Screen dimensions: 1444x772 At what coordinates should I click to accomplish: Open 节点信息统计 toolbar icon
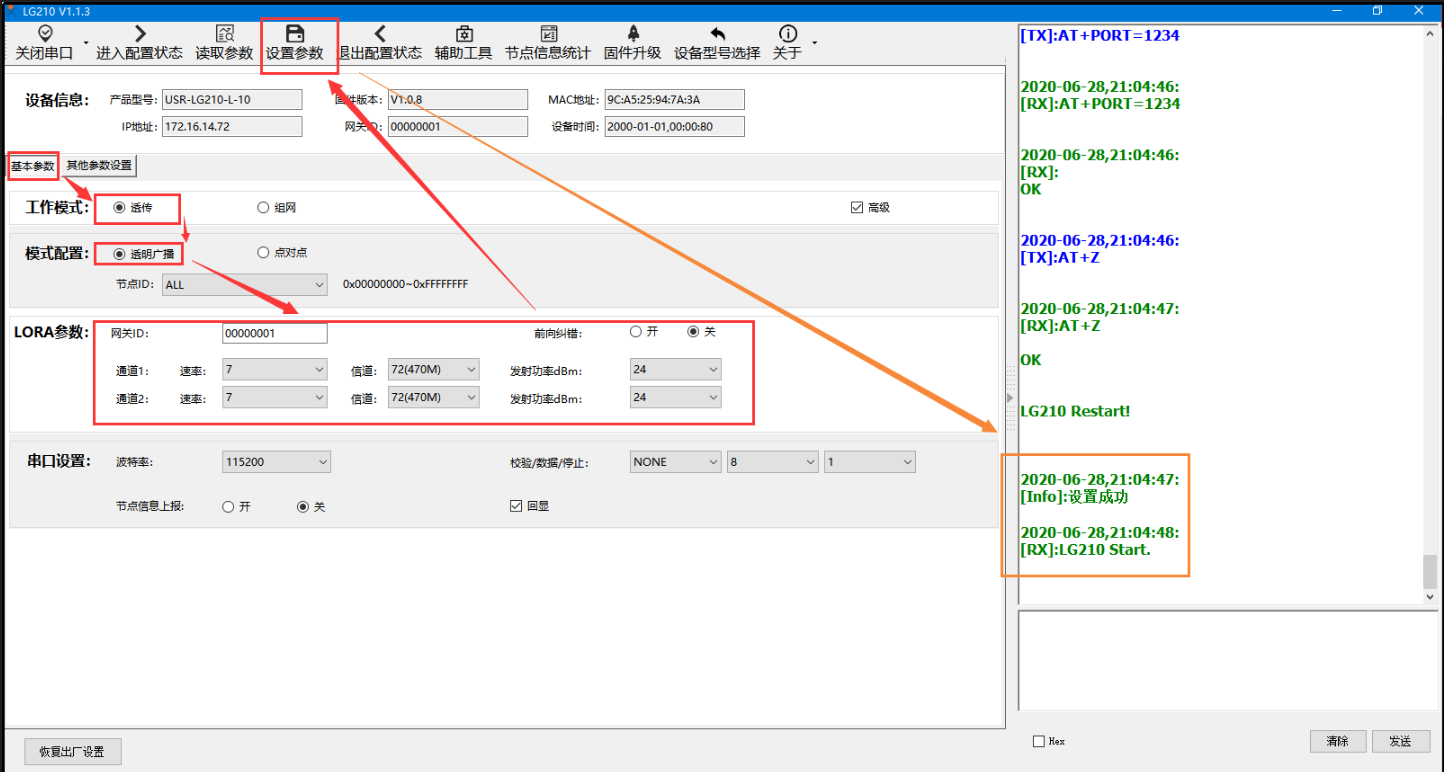point(547,34)
